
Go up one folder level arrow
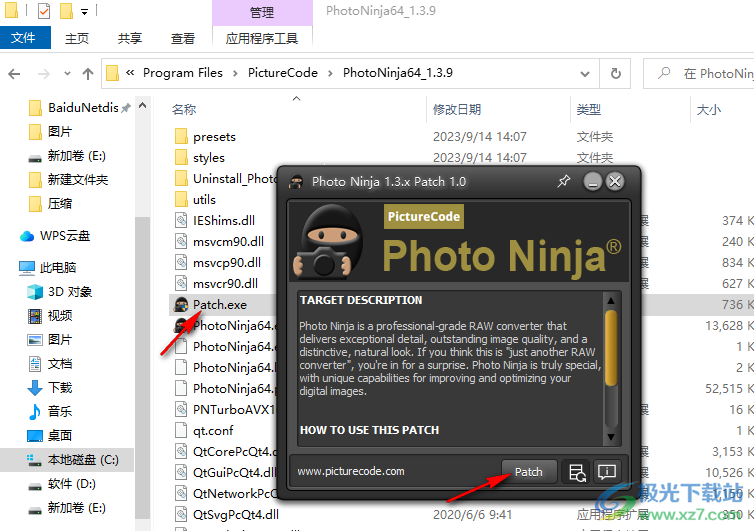[88, 74]
